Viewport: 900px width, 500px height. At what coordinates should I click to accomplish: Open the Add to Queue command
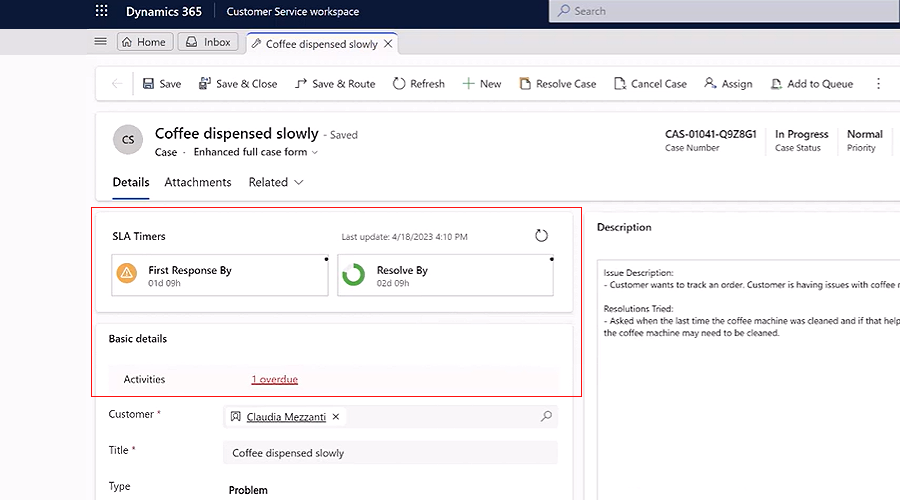tap(811, 84)
